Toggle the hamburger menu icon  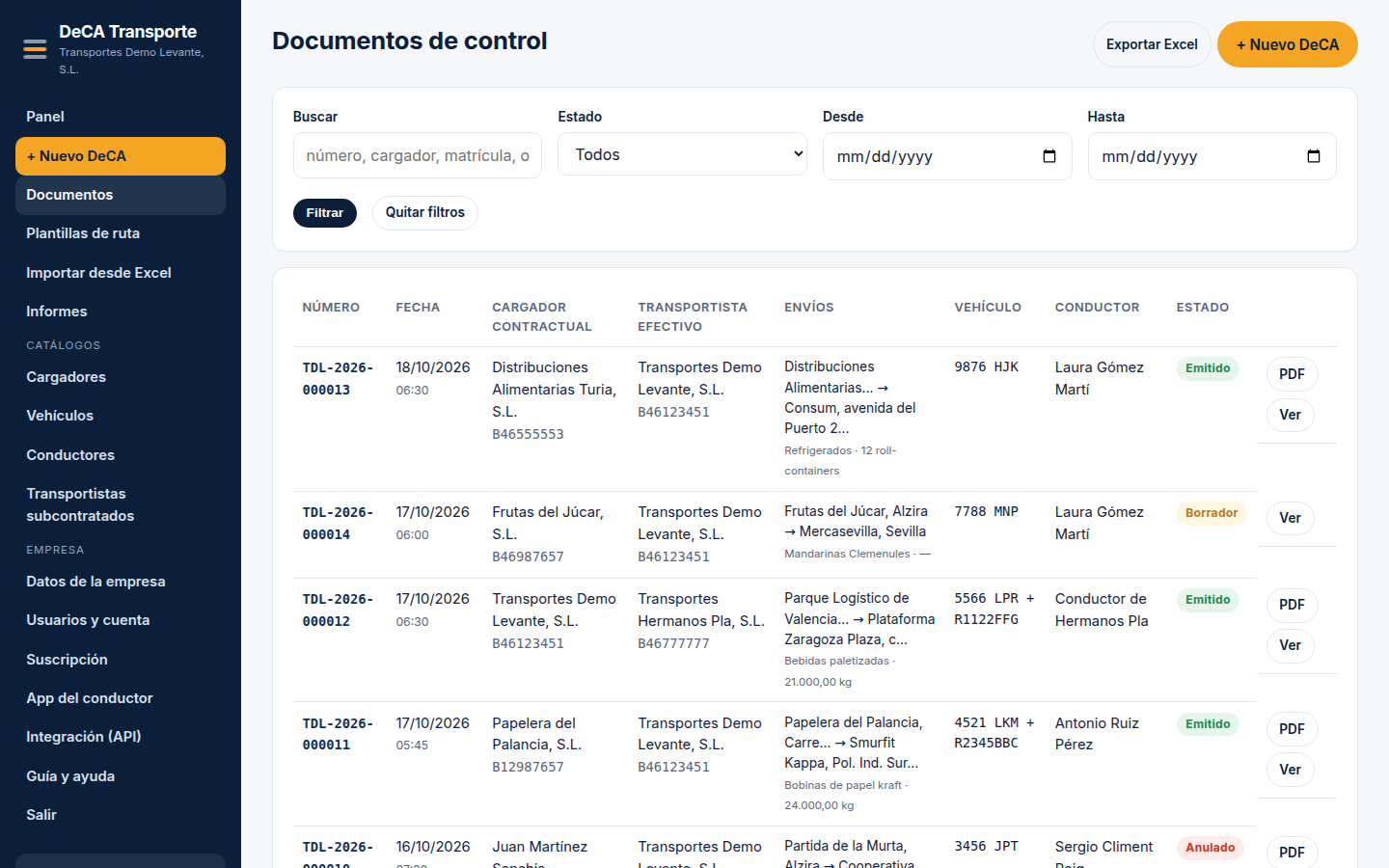[x=35, y=49]
